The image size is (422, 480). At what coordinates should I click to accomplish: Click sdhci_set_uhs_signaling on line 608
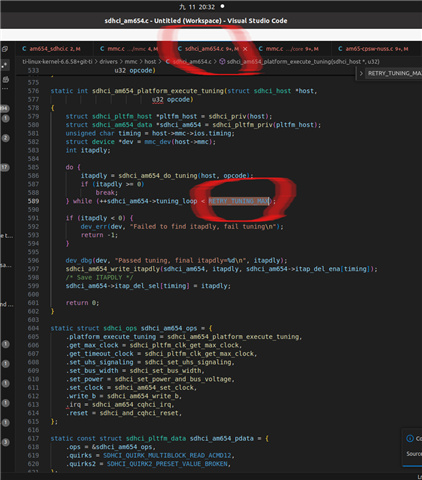(189, 362)
